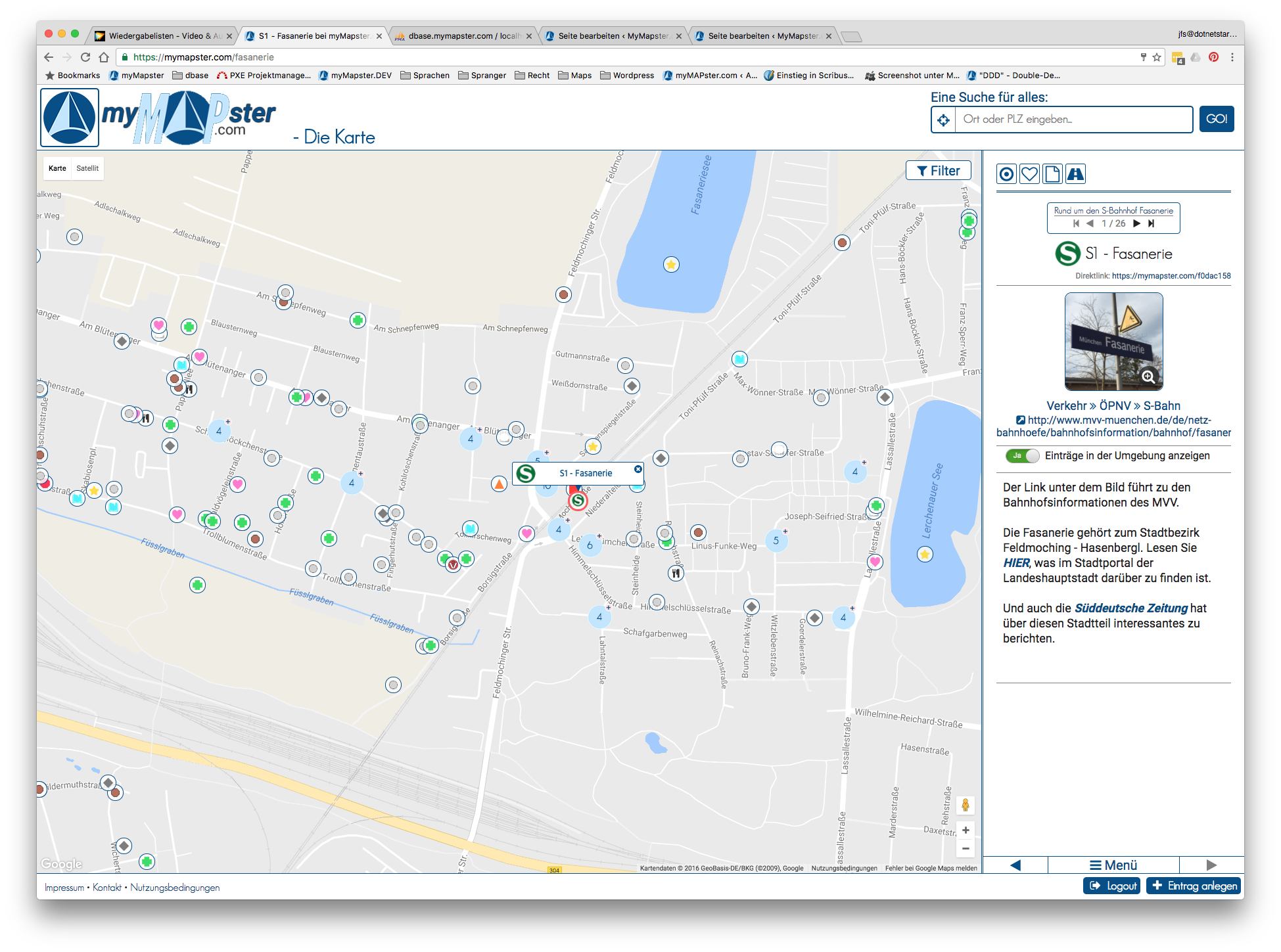Open the Sprachen bookmarks folder
Viewport: 1281px width, 952px height.
point(425,76)
